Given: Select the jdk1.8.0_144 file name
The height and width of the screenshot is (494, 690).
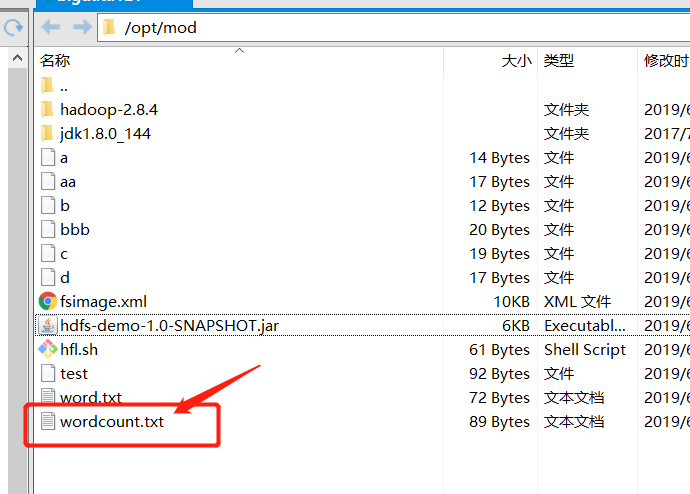Looking at the screenshot, I should coord(105,133).
